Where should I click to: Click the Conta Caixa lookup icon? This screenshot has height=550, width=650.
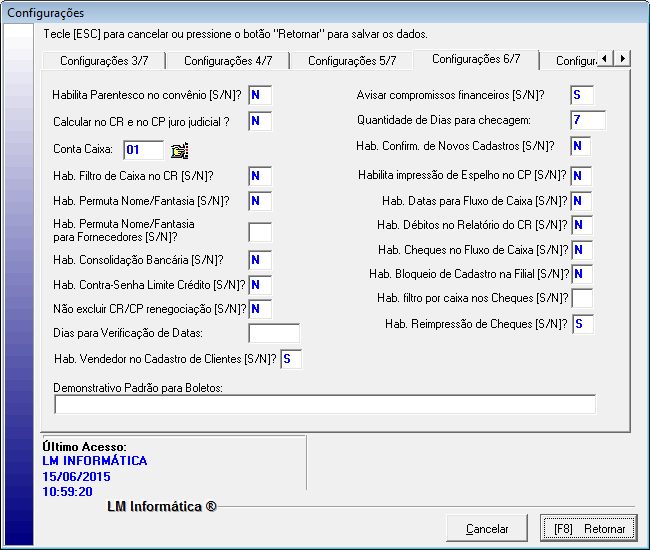tap(180, 151)
